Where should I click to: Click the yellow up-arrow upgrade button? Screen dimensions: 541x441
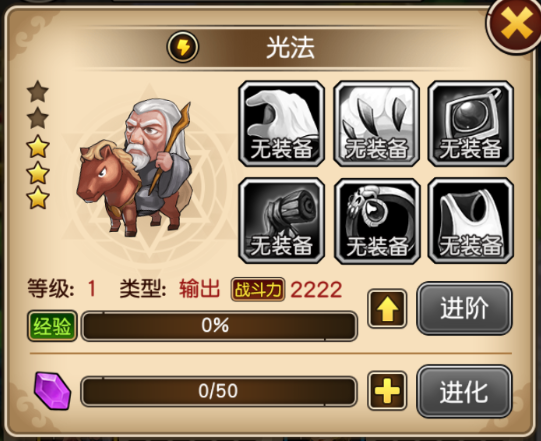(387, 309)
